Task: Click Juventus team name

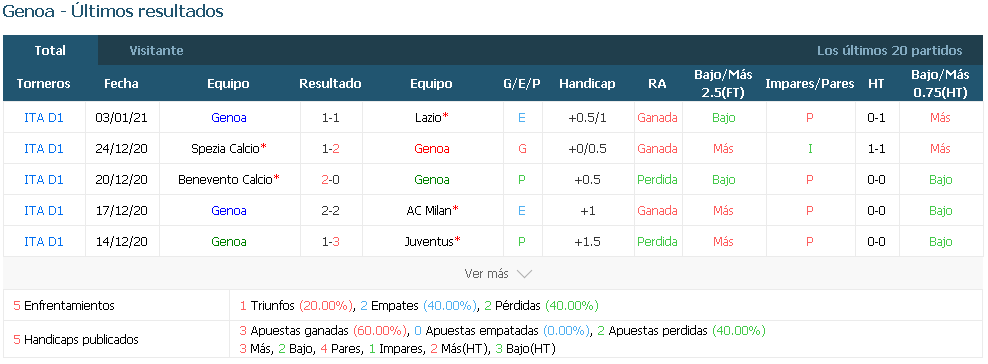Action: coord(429,241)
